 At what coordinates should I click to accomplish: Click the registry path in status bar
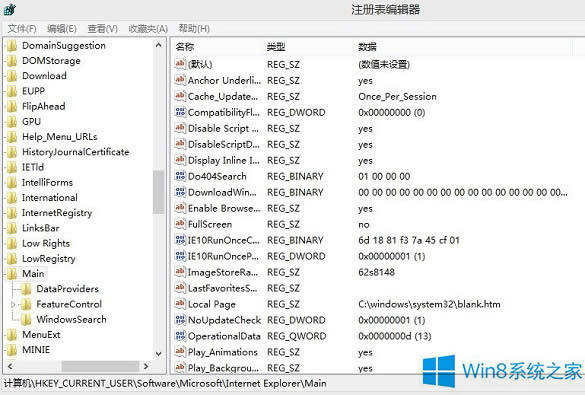[165, 383]
